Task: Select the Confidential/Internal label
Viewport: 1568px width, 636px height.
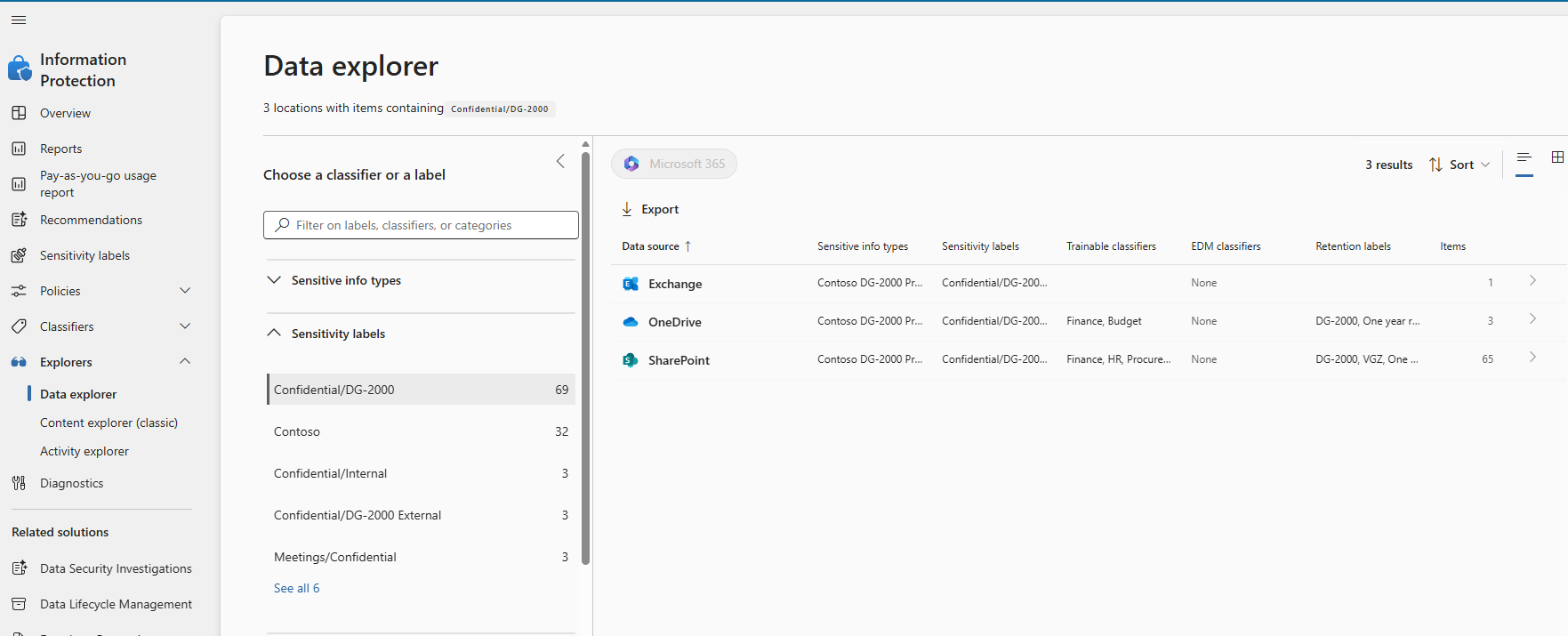Action: point(421,473)
